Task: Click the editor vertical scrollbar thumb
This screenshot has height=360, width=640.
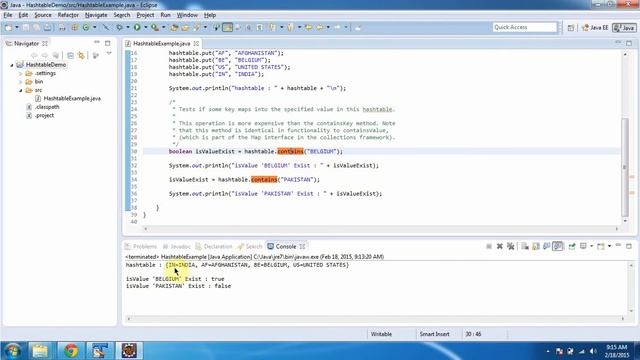Action: 625,167
